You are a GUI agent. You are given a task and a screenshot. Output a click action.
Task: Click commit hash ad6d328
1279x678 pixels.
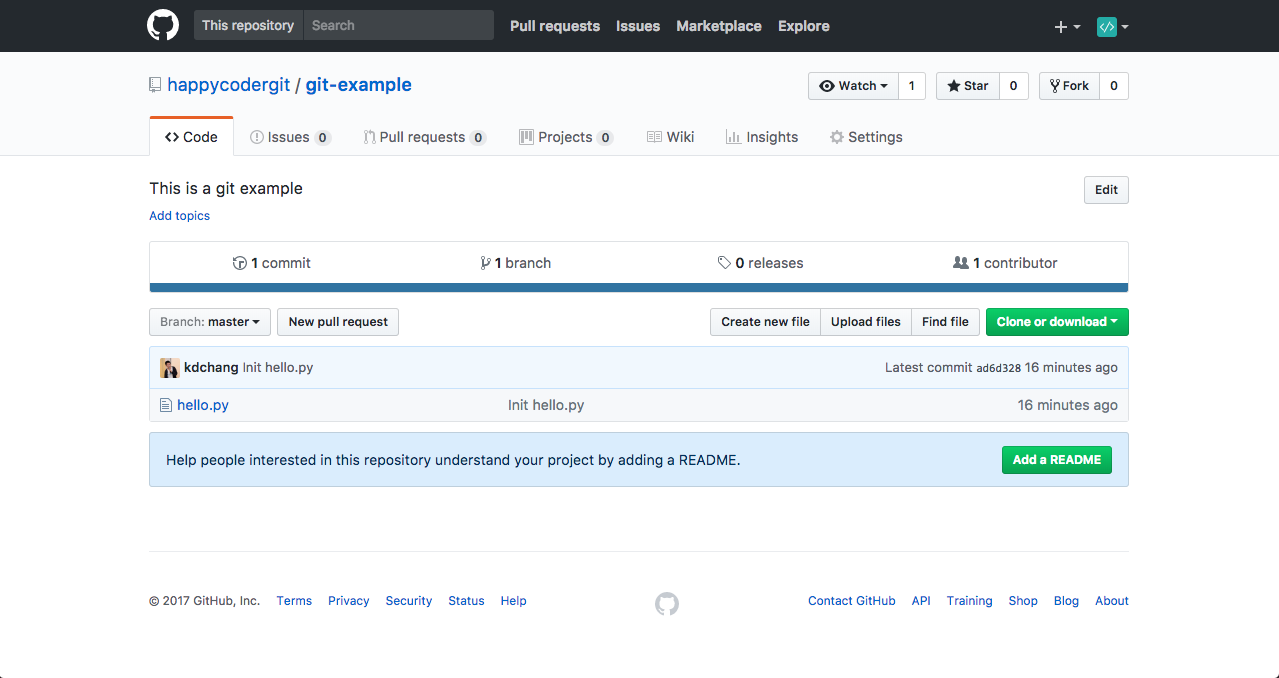(998, 368)
